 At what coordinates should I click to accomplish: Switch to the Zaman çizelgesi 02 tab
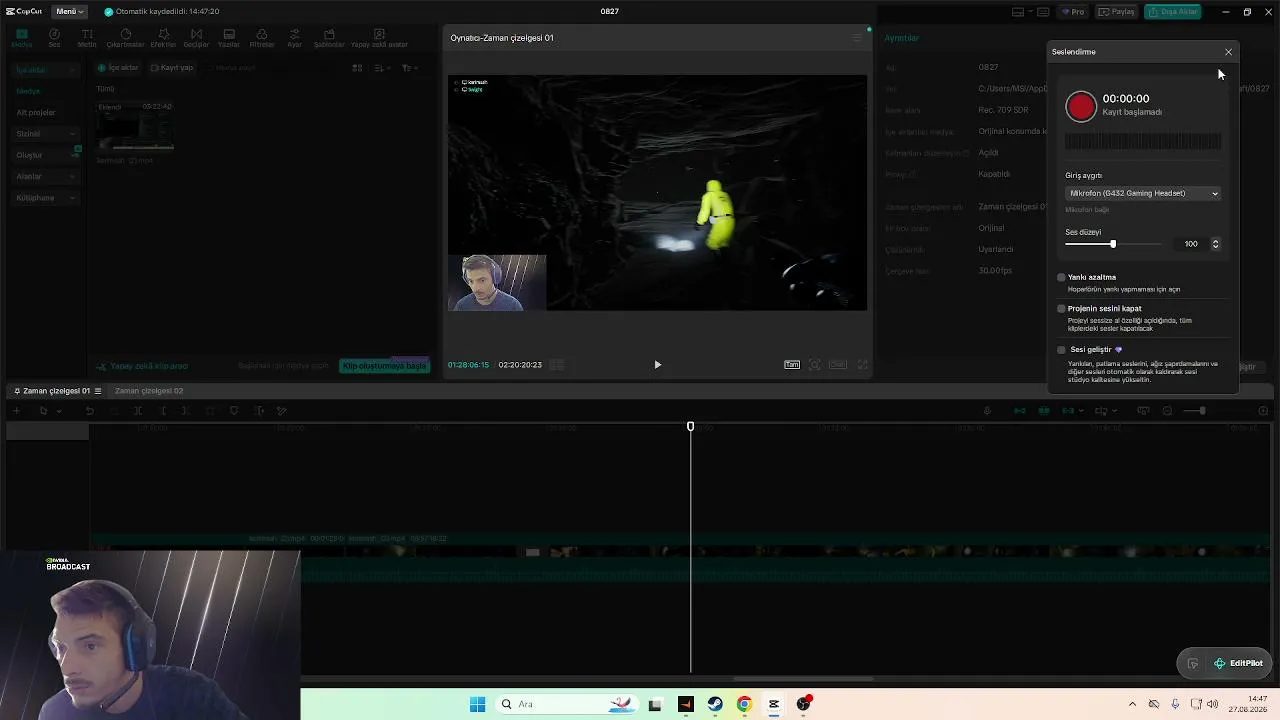click(149, 391)
